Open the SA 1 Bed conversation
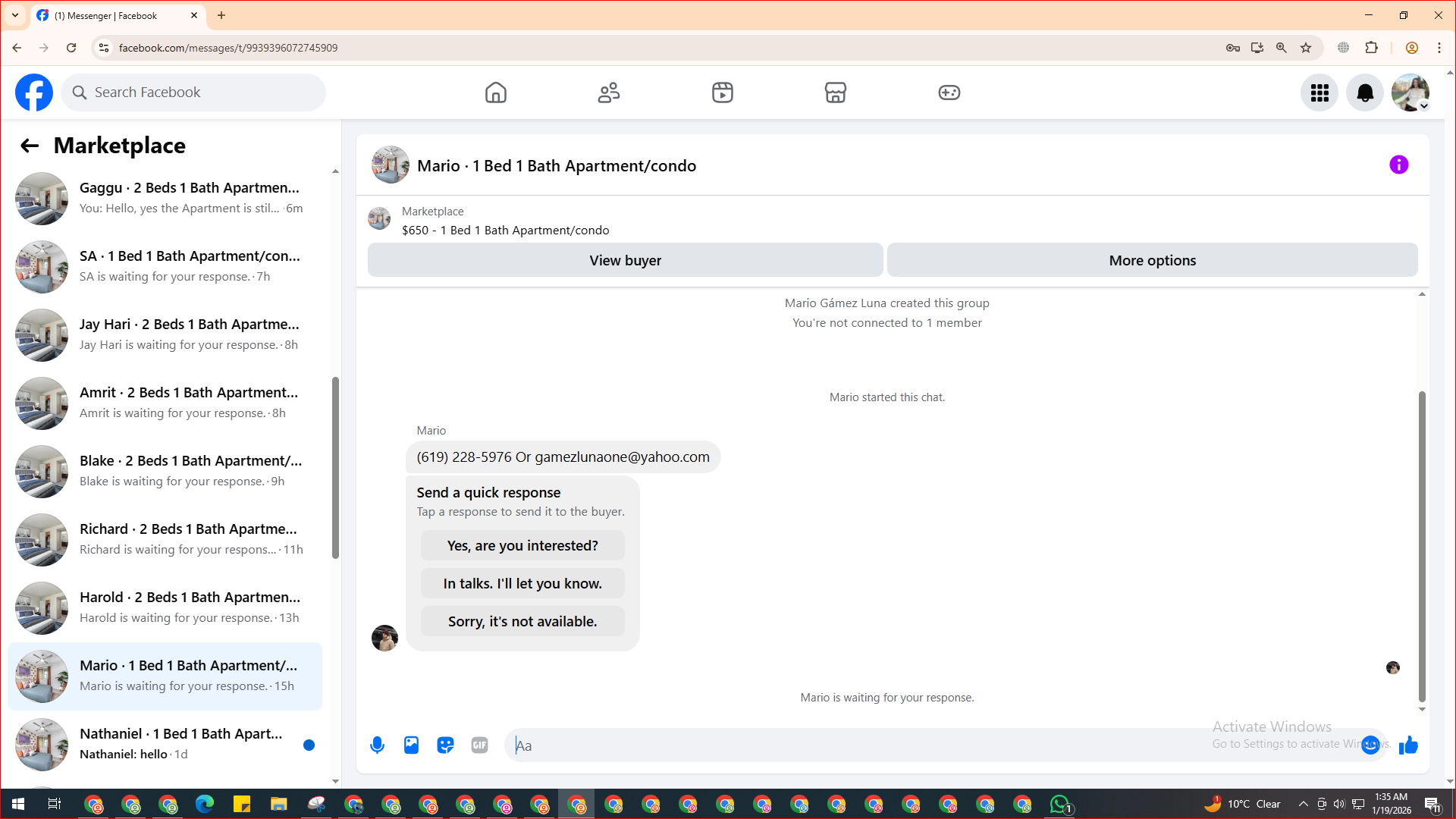This screenshot has width=1456, height=819. tap(165, 266)
